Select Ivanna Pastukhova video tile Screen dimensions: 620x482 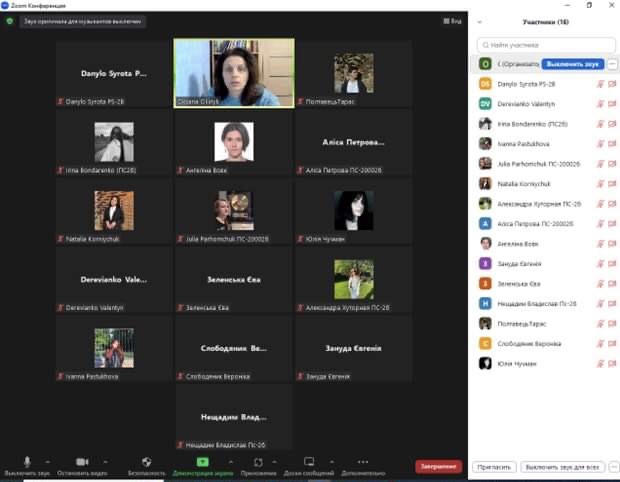[114, 348]
